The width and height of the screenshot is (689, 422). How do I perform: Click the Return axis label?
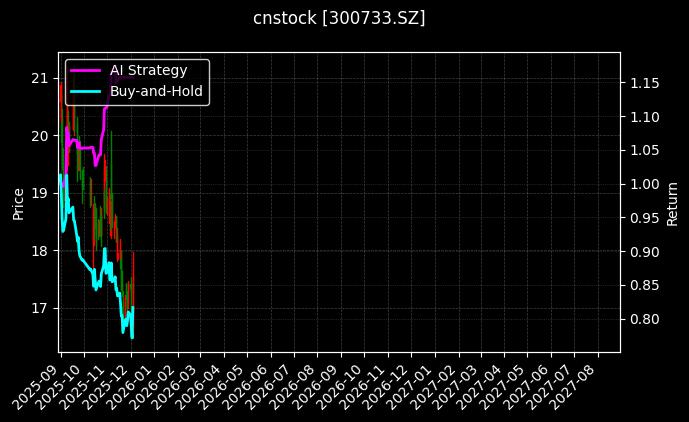(x=672, y=204)
